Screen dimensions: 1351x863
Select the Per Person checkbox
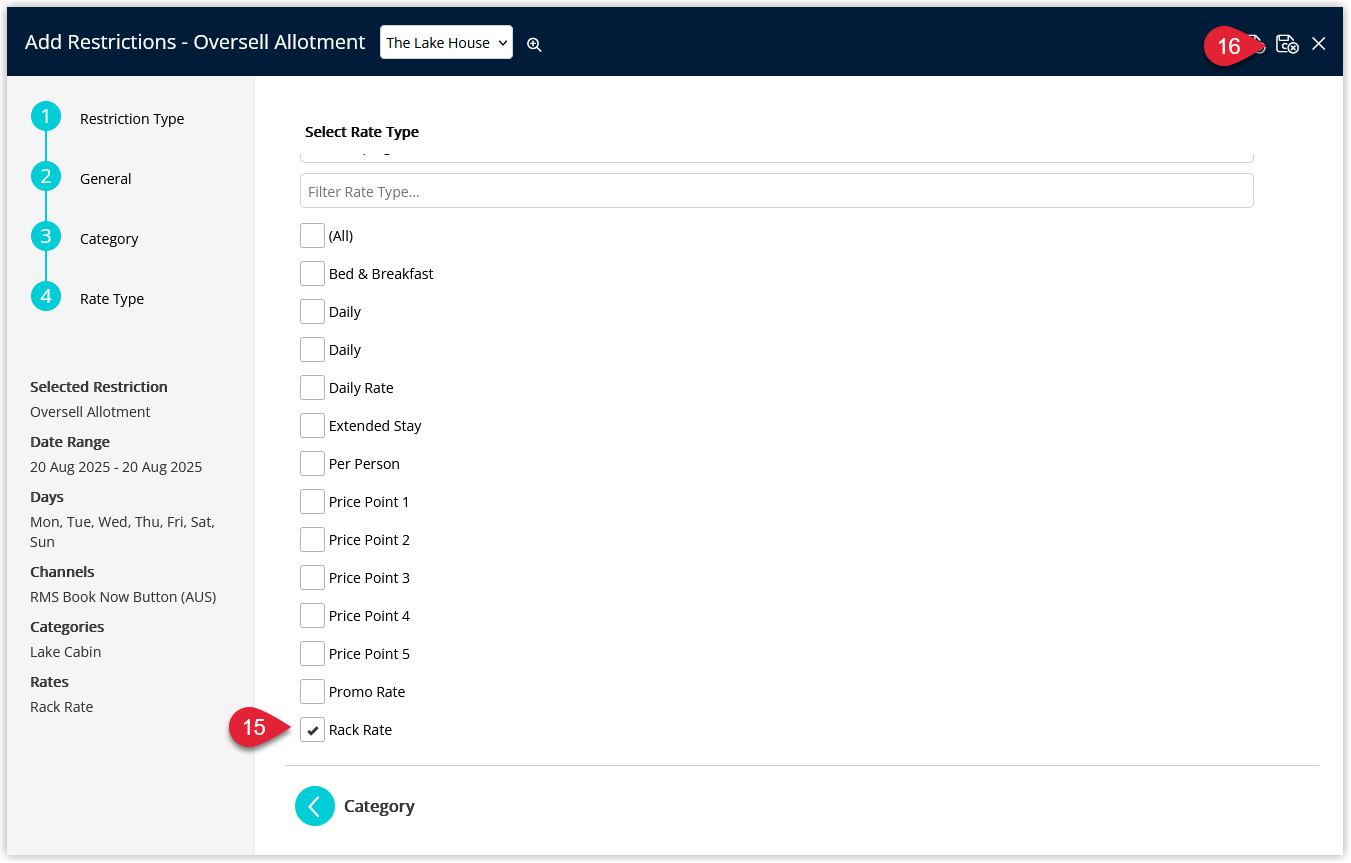[x=312, y=464]
